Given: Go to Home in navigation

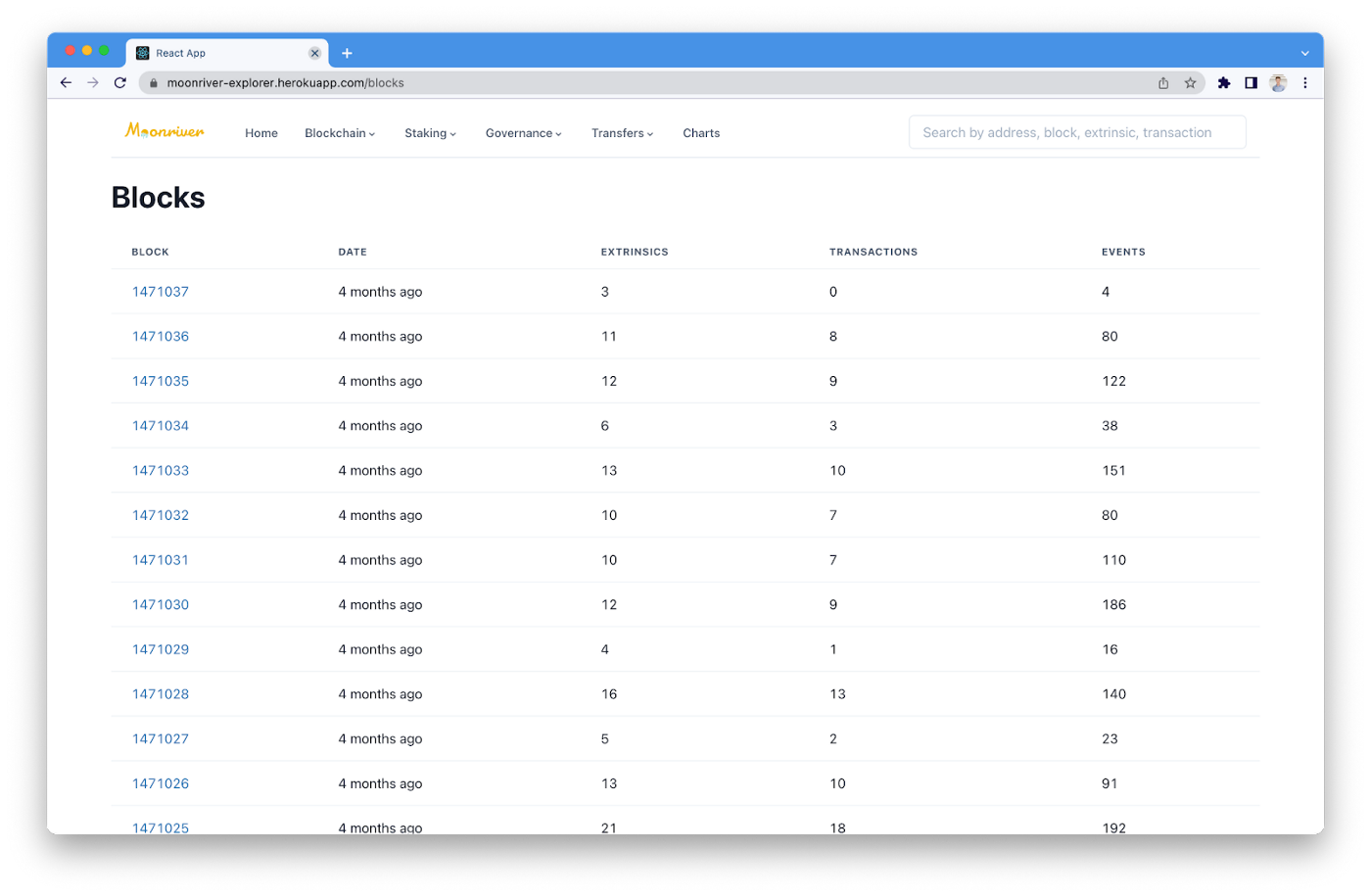Looking at the screenshot, I should coord(261,133).
